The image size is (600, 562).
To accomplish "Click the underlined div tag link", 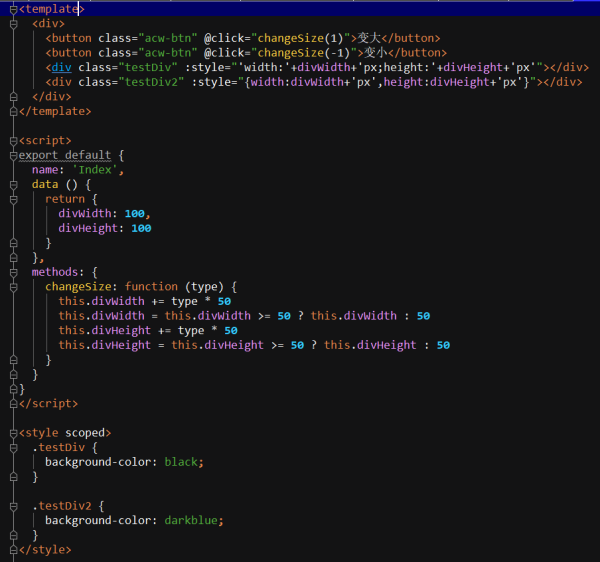I will (62, 67).
